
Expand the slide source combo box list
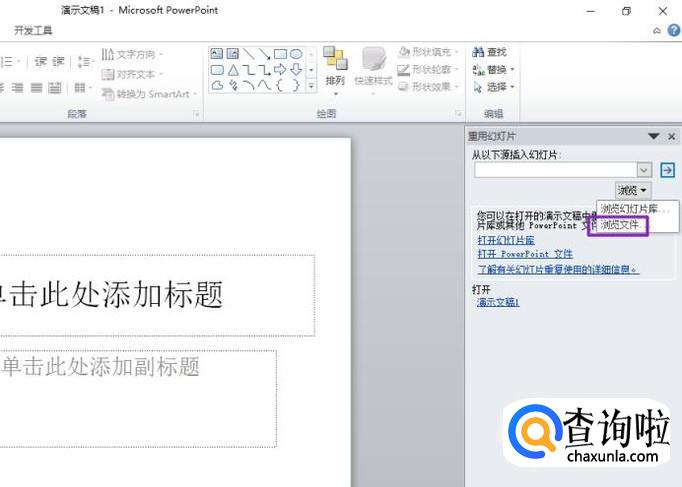click(645, 170)
